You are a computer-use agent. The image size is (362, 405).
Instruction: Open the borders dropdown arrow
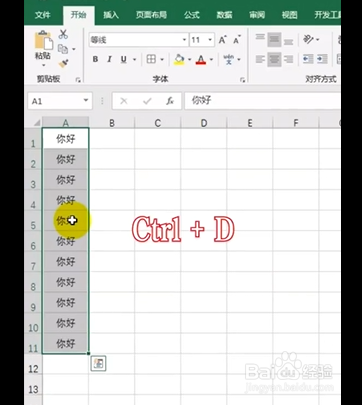pyautogui.click(x=162, y=60)
